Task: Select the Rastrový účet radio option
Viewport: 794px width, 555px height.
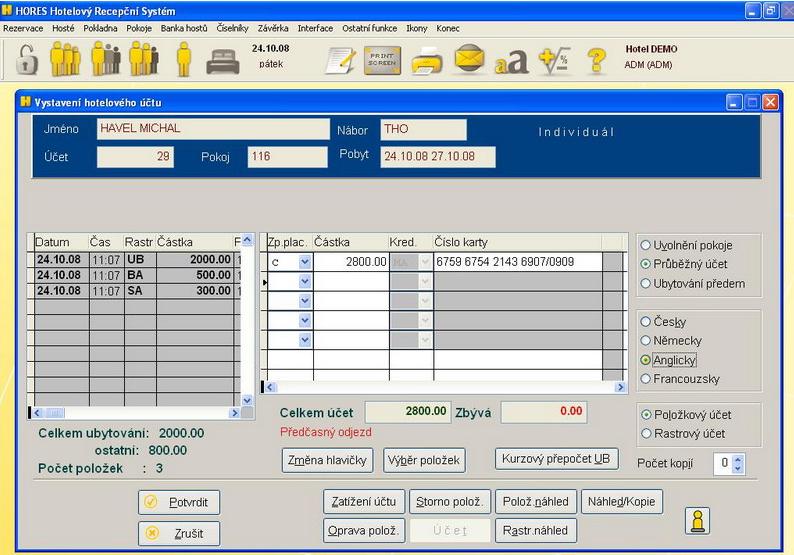Action: click(x=646, y=433)
